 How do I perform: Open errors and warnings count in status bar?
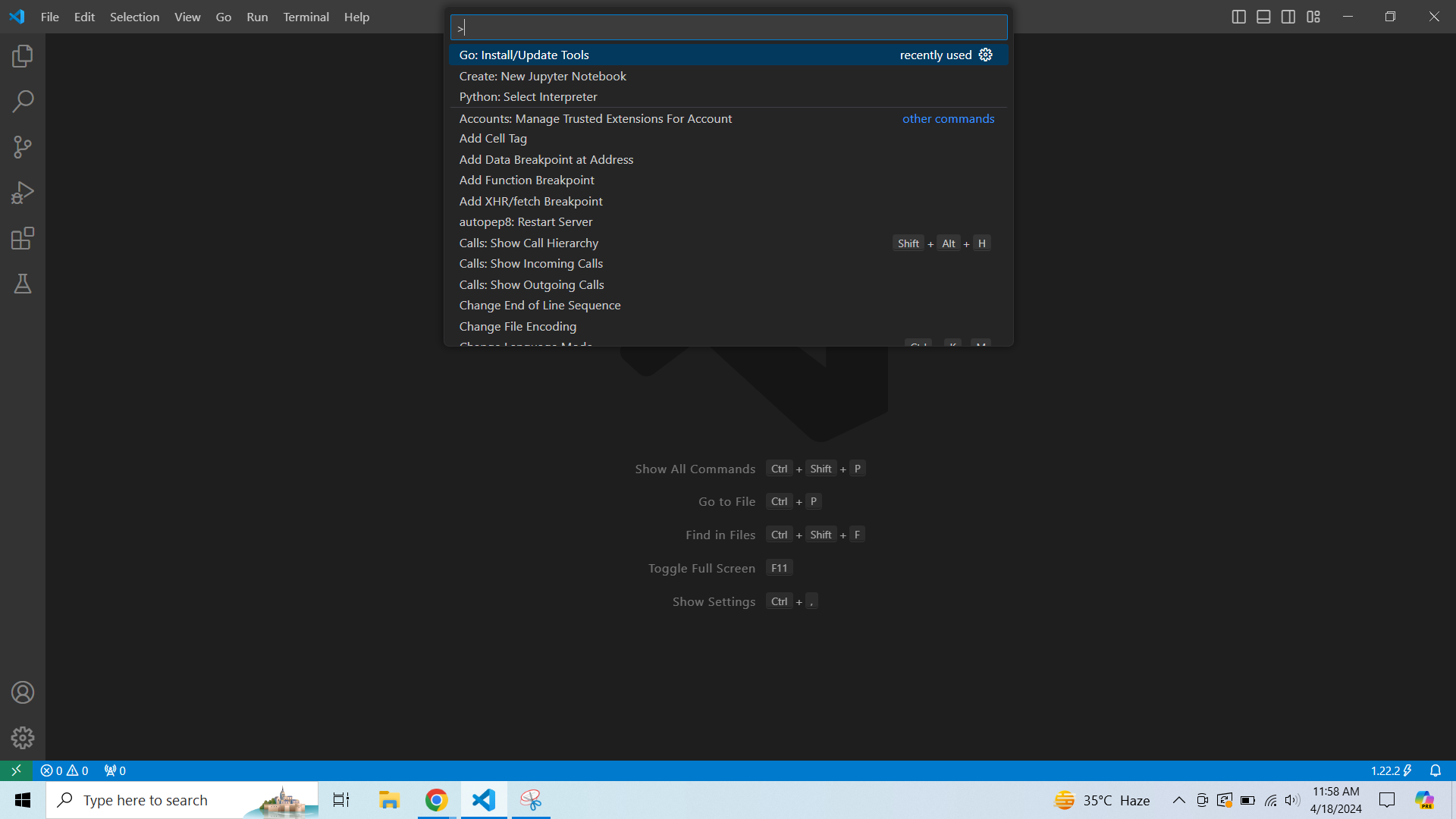coord(64,770)
